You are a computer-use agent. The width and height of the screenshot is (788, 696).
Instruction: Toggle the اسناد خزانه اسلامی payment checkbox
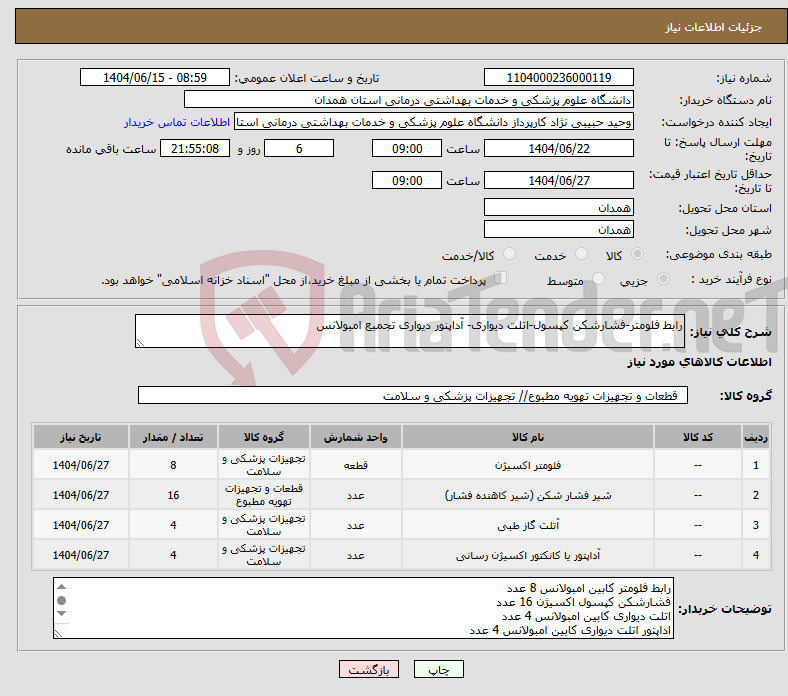[x=501, y=279]
